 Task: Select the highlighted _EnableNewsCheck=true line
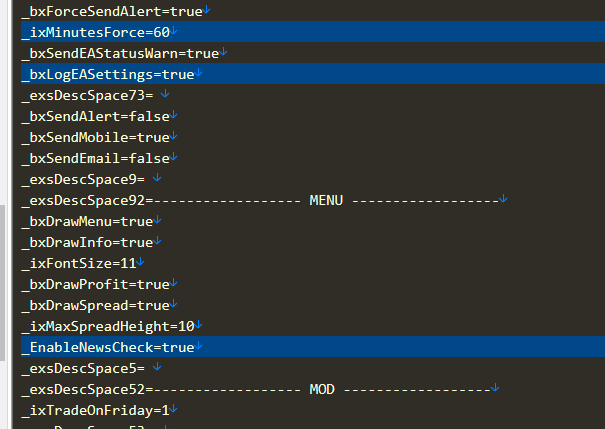tap(313, 347)
